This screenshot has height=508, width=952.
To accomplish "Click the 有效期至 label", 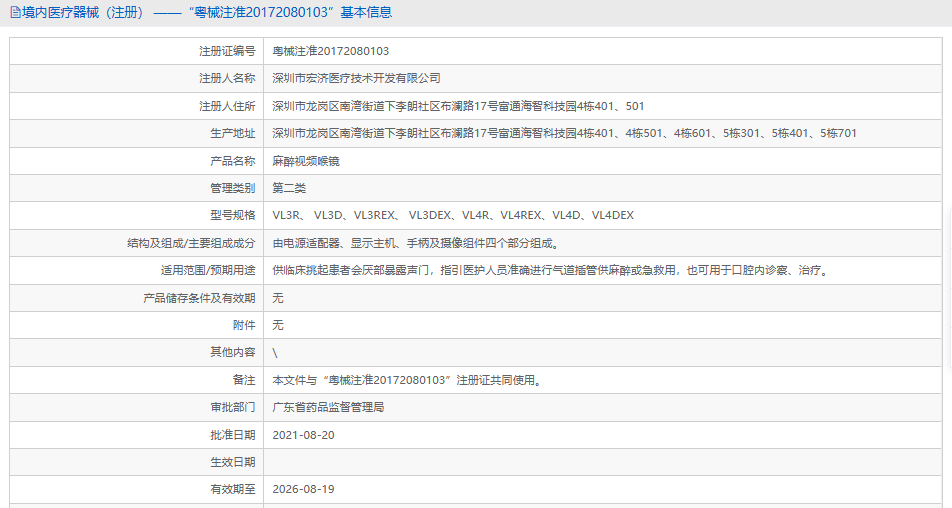I will click(233, 489).
